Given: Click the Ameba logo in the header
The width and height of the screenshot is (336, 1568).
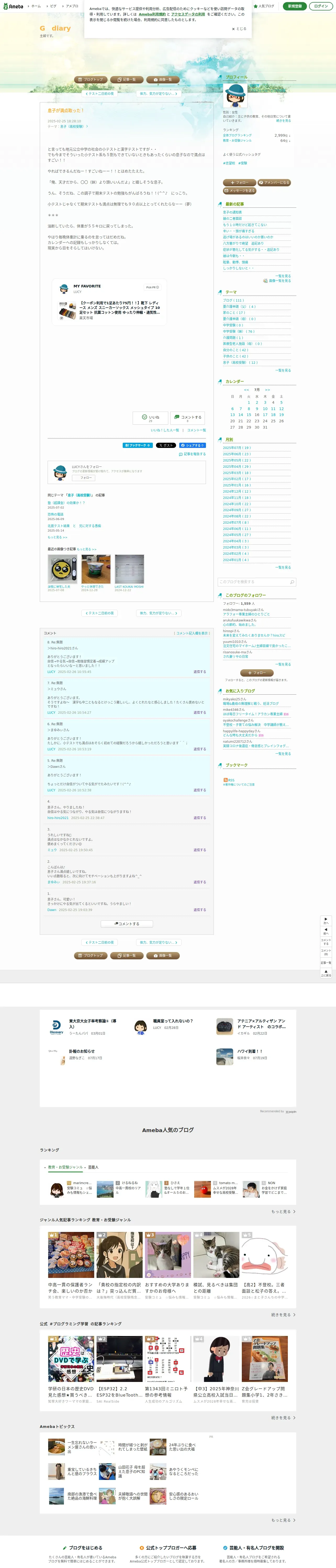Looking at the screenshot, I should point(13,6).
